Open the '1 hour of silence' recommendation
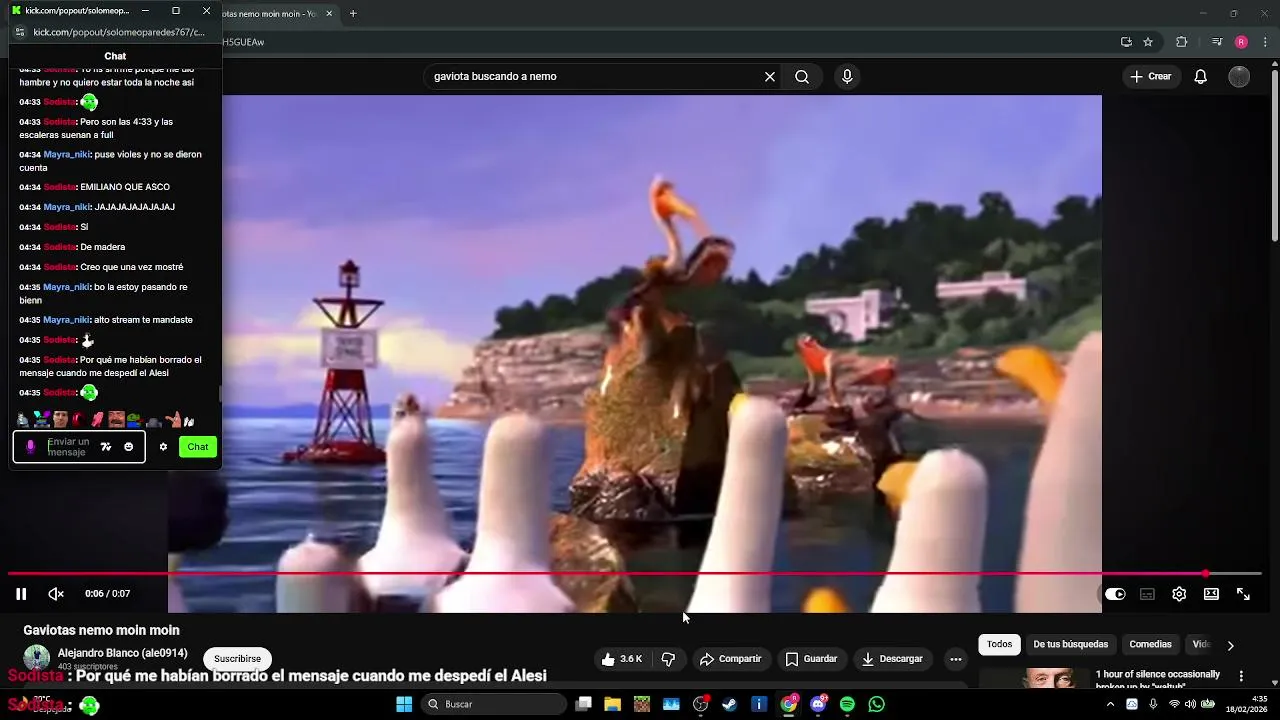The width and height of the screenshot is (1280, 720). (x=1157, y=679)
